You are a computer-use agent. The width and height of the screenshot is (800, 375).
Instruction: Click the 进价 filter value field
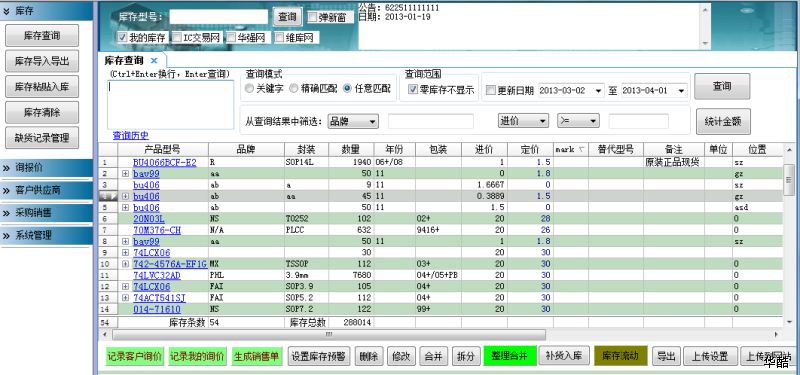(638, 121)
